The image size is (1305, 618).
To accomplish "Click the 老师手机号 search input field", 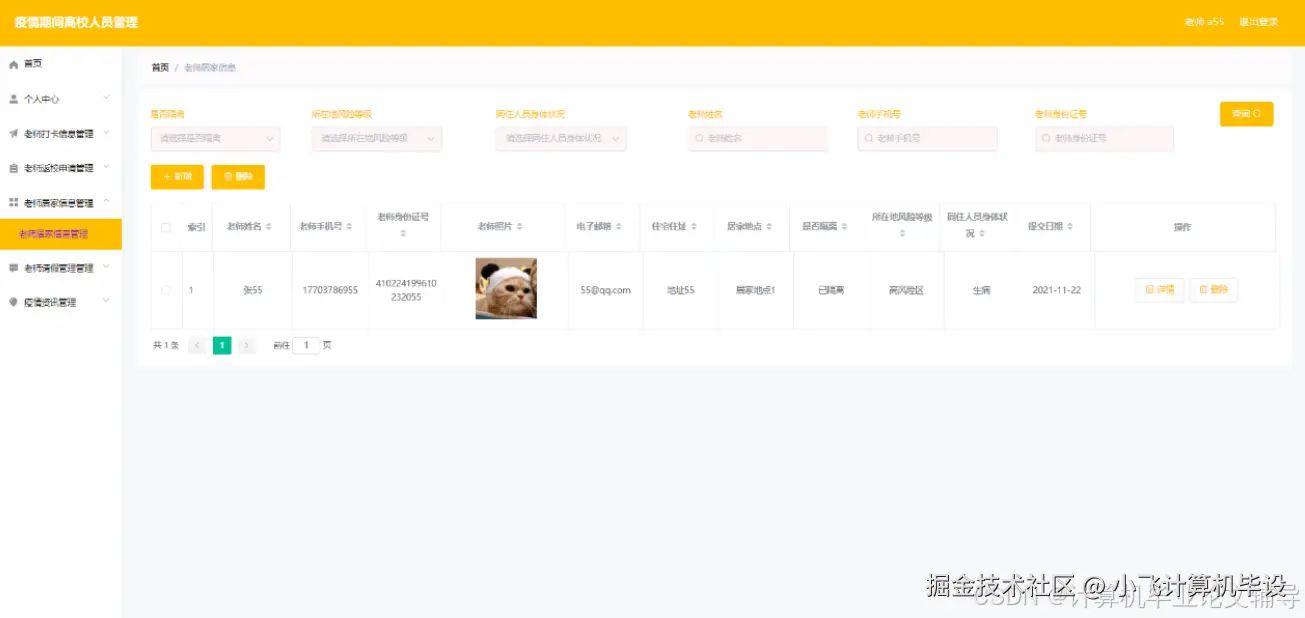I will click(927, 138).
